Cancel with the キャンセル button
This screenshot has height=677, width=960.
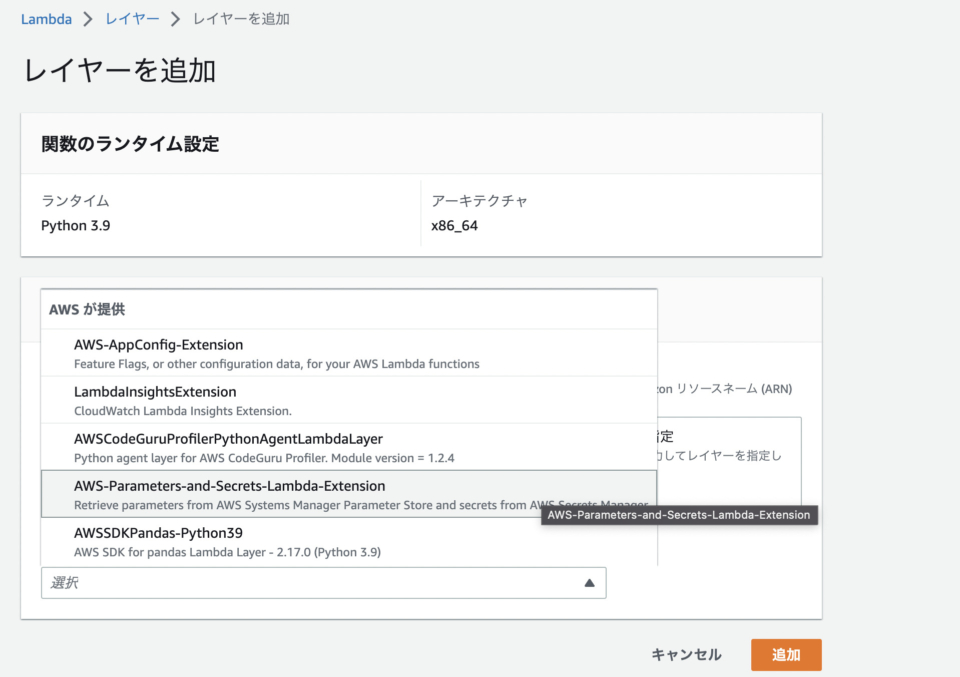pos(687,654)
